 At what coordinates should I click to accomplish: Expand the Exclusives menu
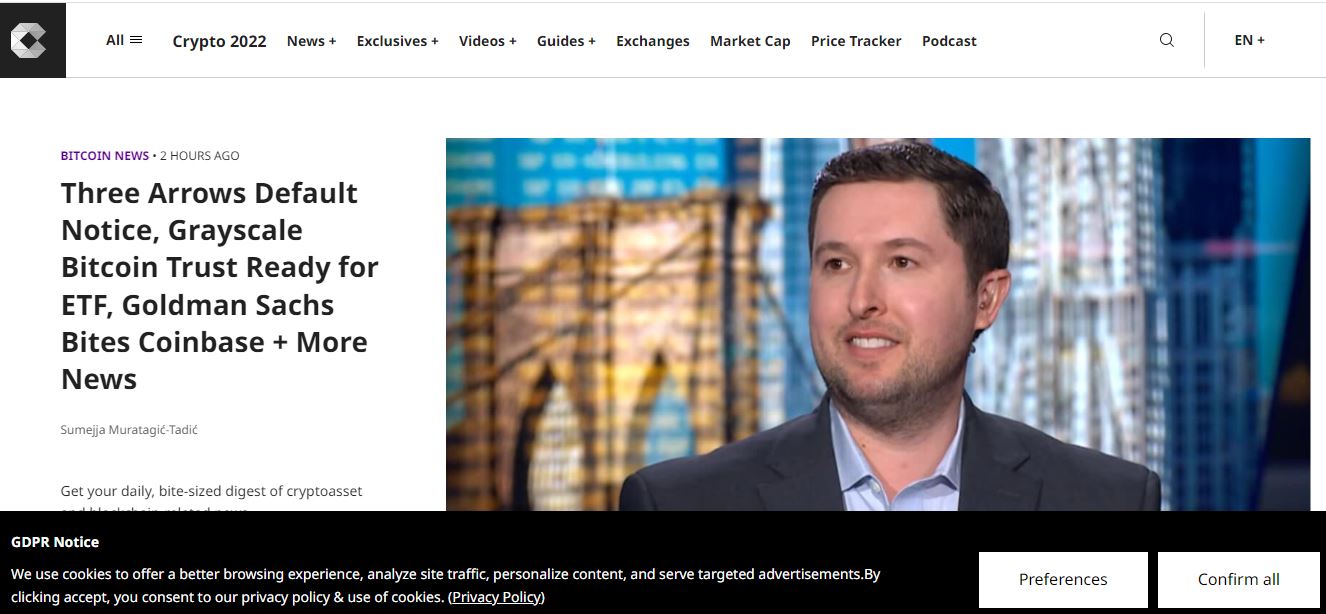tap(397, 41)
